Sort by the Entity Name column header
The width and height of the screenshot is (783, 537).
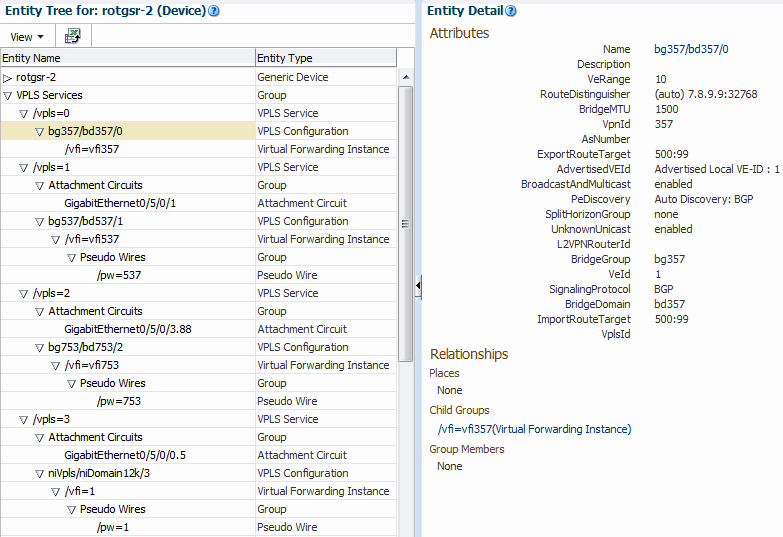click(x=128, y=58)
